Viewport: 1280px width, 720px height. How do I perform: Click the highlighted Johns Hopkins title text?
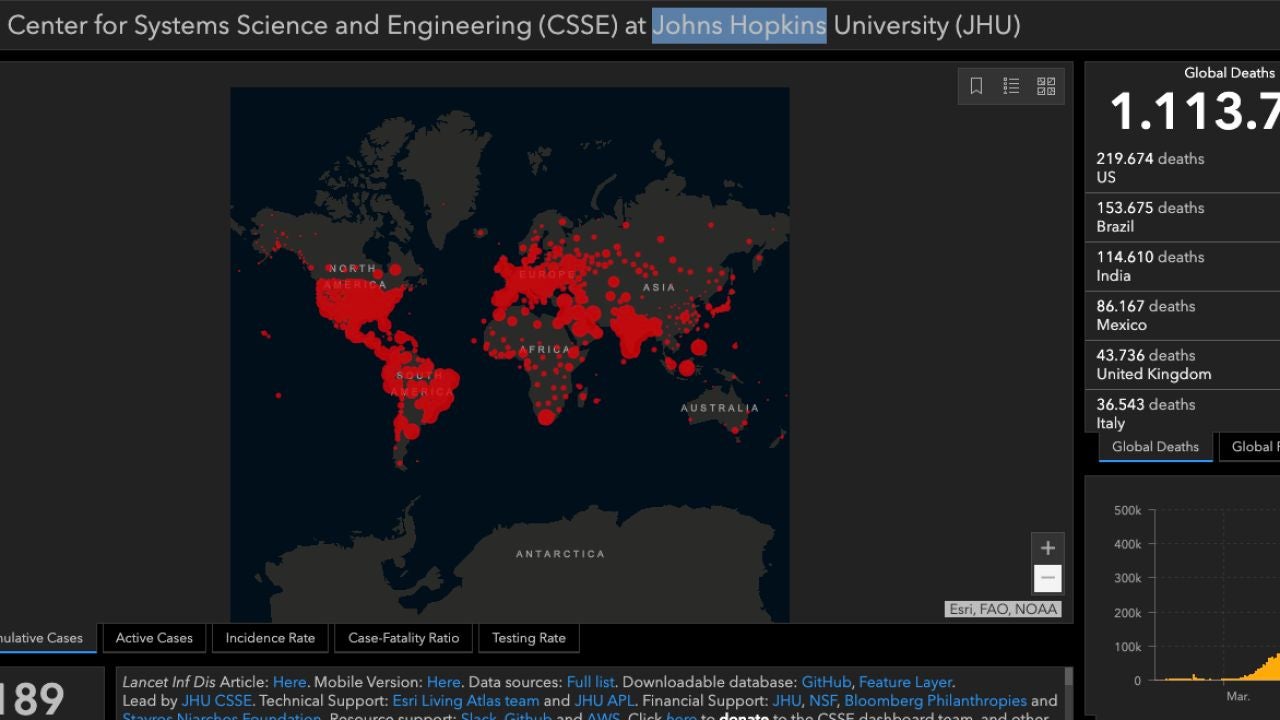click(x=739, y=25)
